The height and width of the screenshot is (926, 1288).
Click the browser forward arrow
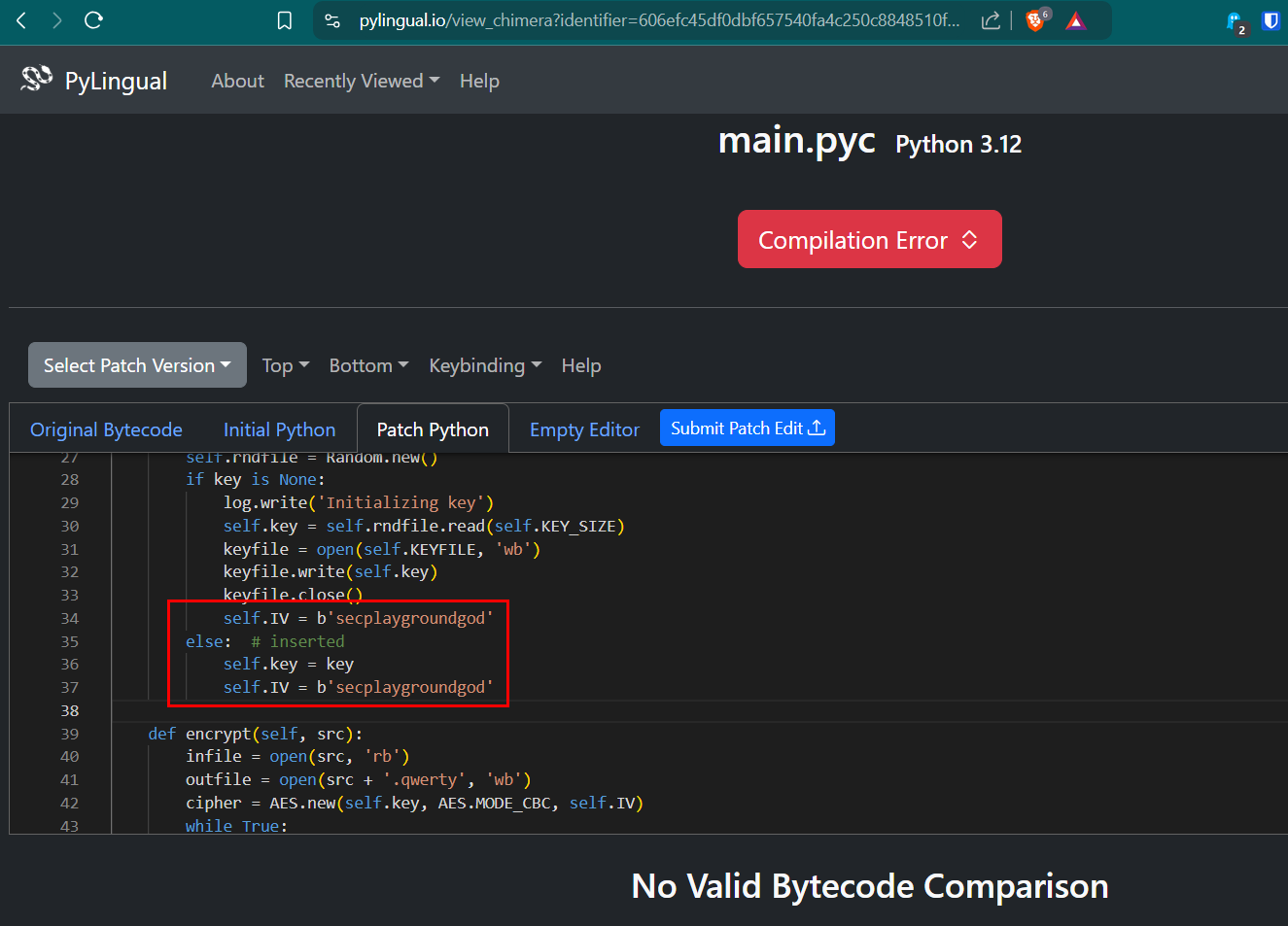point(57,20)
